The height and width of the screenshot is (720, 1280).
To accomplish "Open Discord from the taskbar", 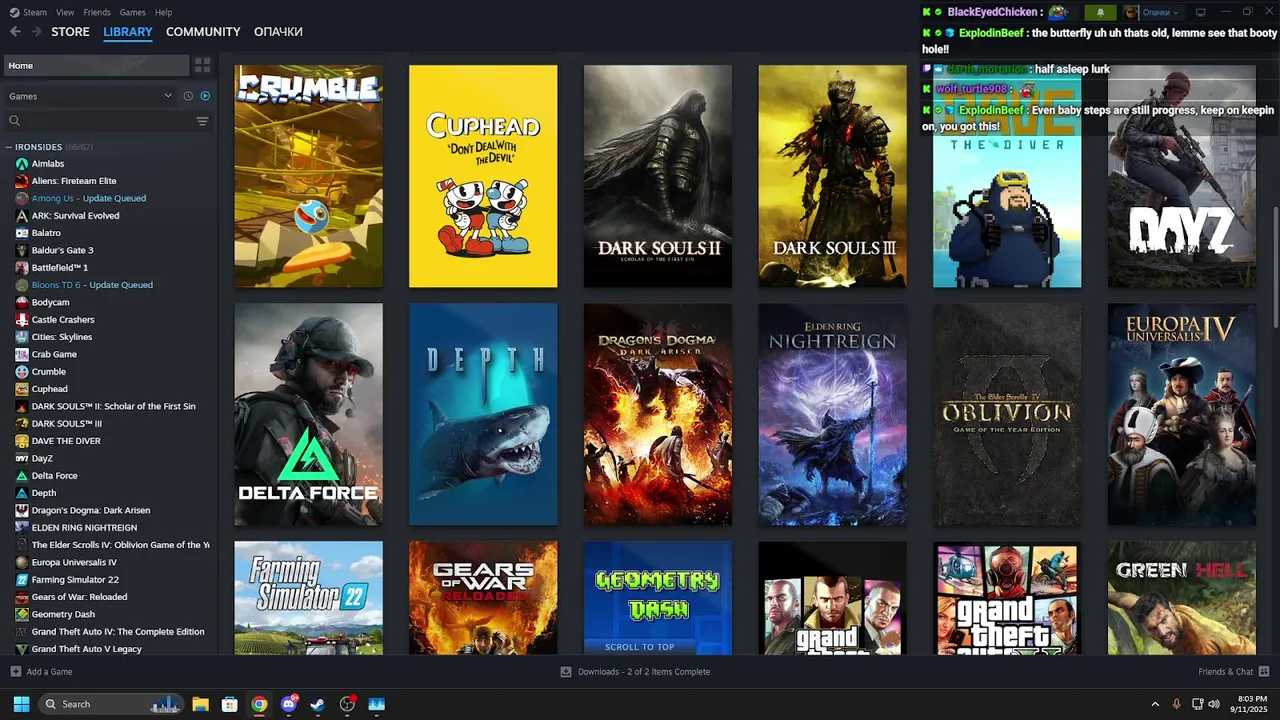I will (x=289, y=704).
